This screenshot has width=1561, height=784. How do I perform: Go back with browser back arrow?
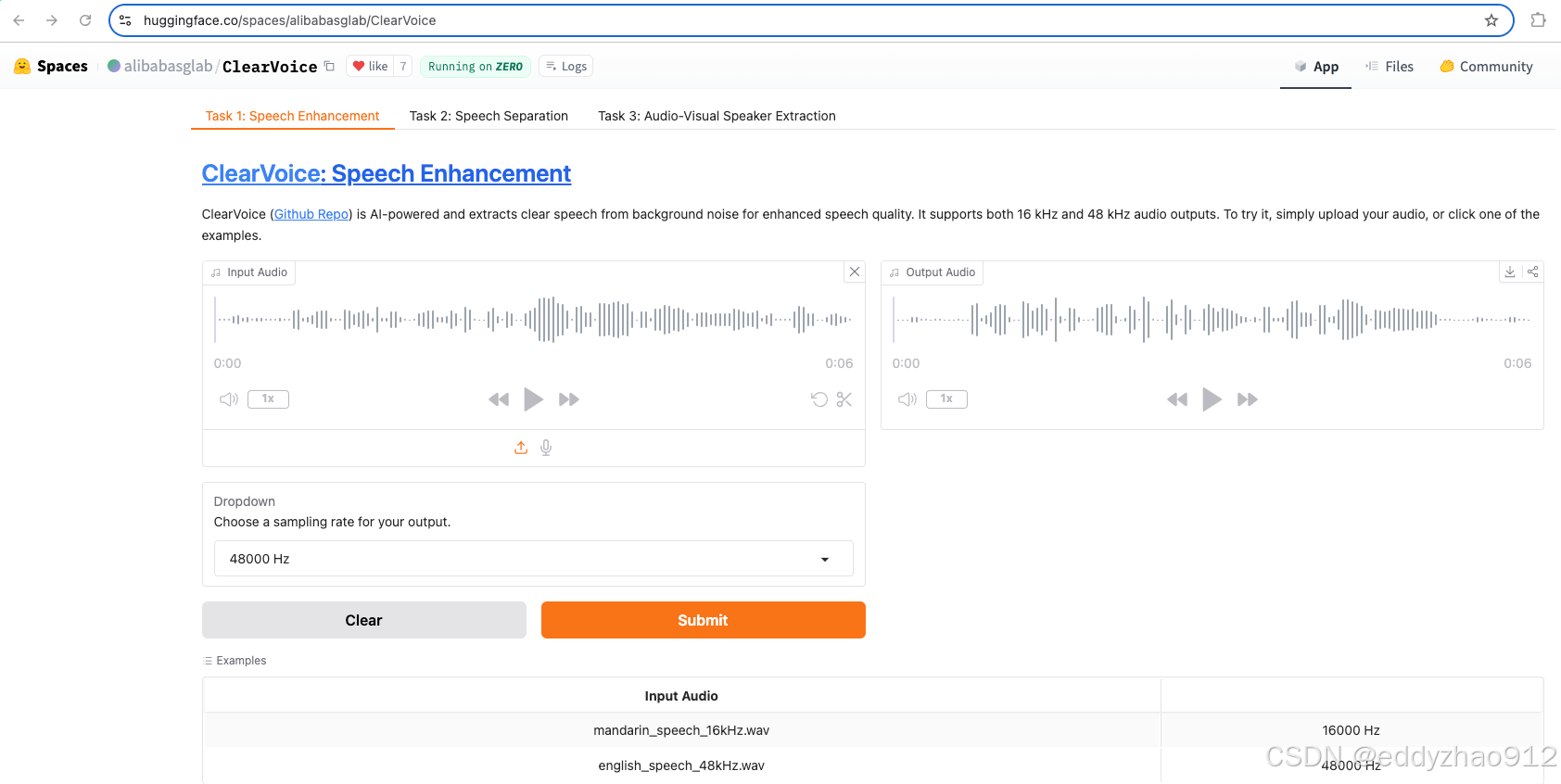[x=19, y=20]
